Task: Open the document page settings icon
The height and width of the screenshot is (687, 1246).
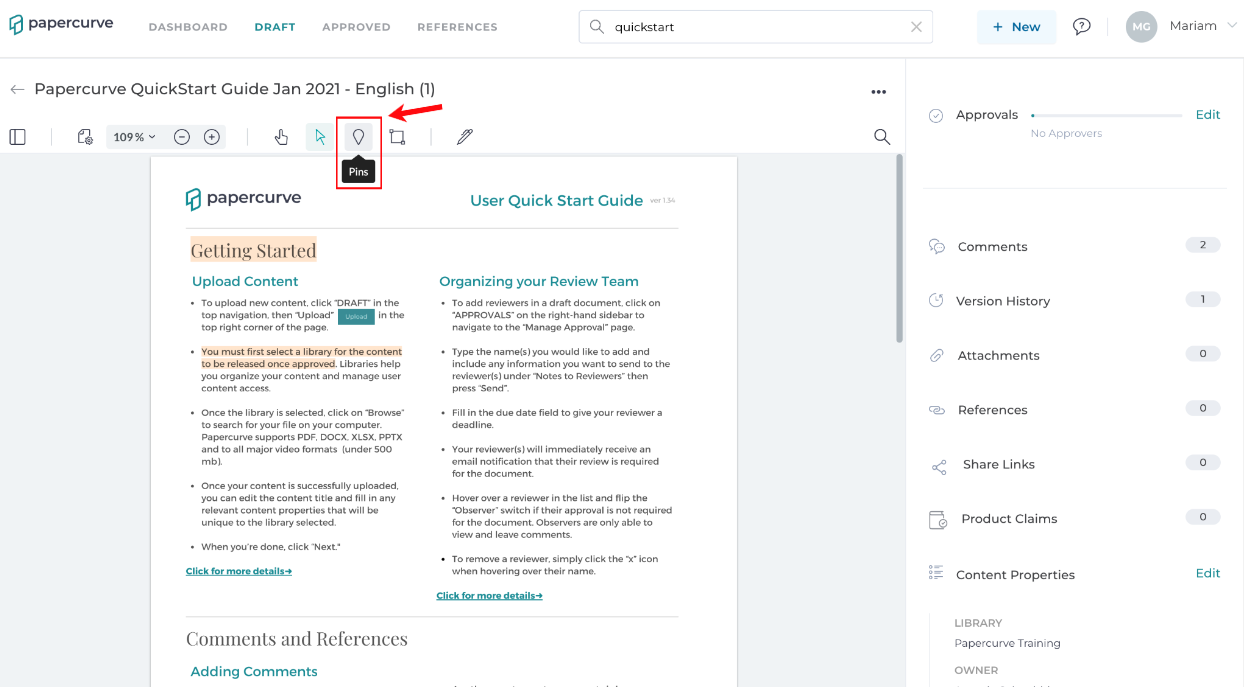Action: (85, 137)
